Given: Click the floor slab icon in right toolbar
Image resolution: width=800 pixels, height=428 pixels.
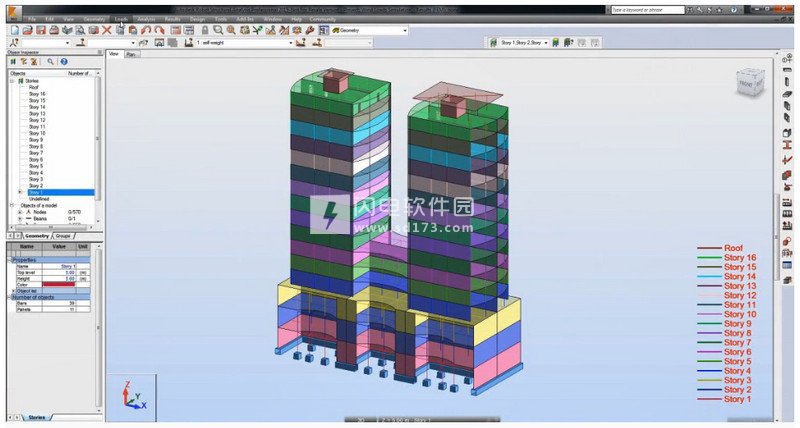Looking at the screenshot, I should (x=787, y=95).
